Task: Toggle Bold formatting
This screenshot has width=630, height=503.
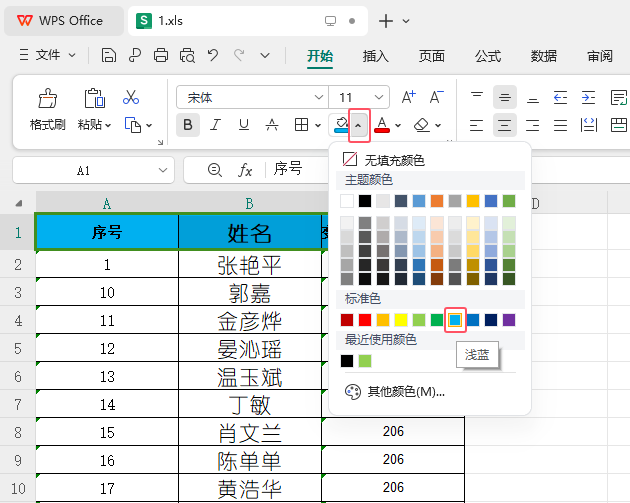Action: [x=188, y=125]
